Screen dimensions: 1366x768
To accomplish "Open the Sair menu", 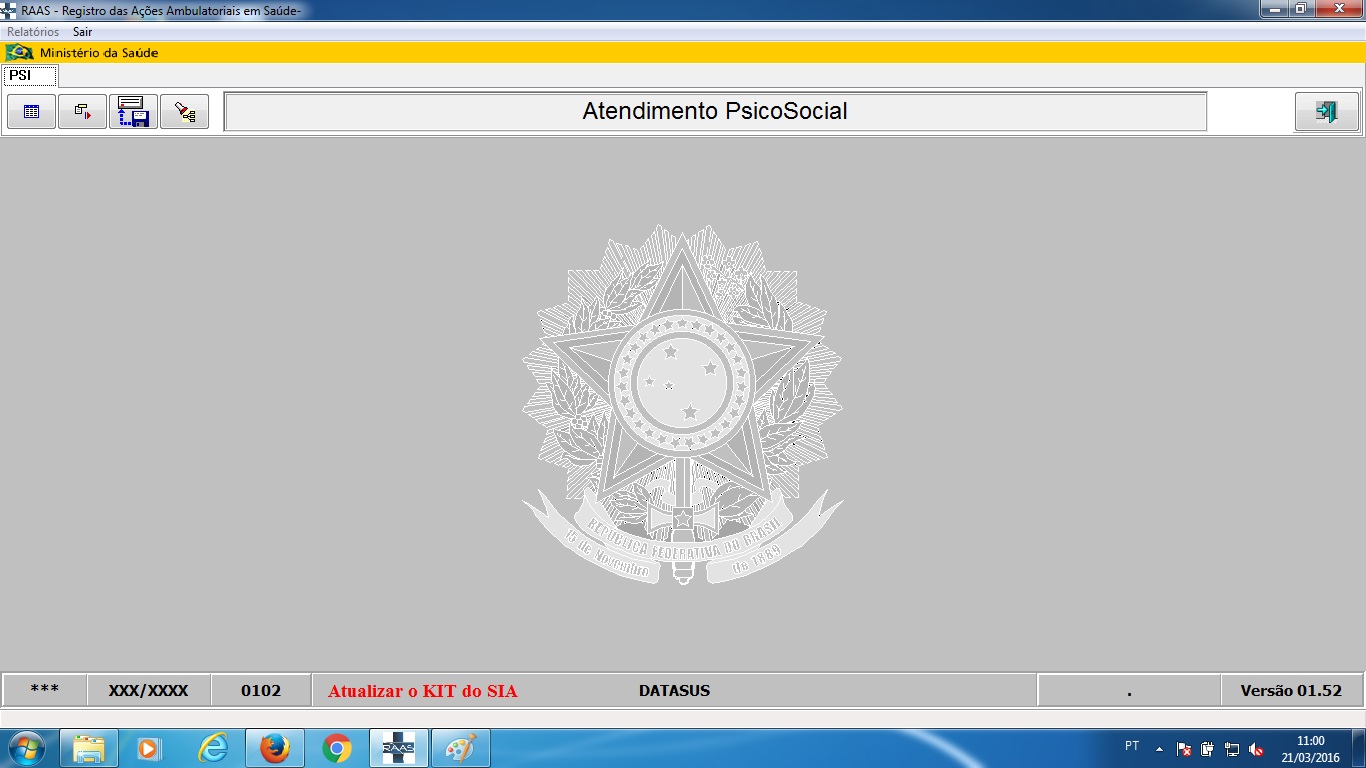I will [82, 32].
